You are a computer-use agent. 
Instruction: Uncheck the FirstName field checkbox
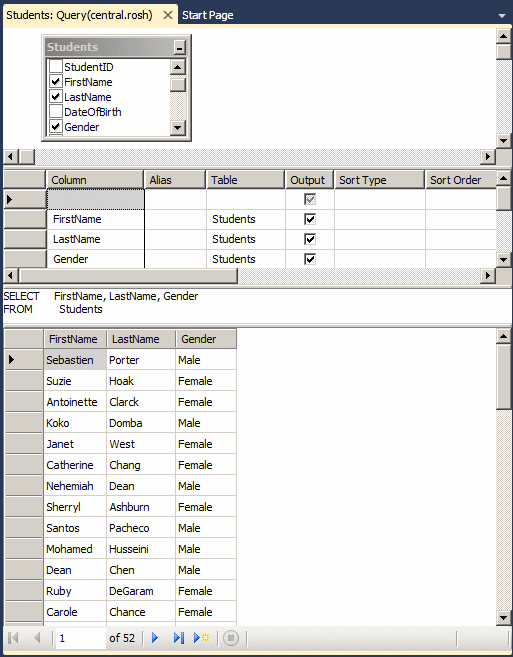click(55, 81)
